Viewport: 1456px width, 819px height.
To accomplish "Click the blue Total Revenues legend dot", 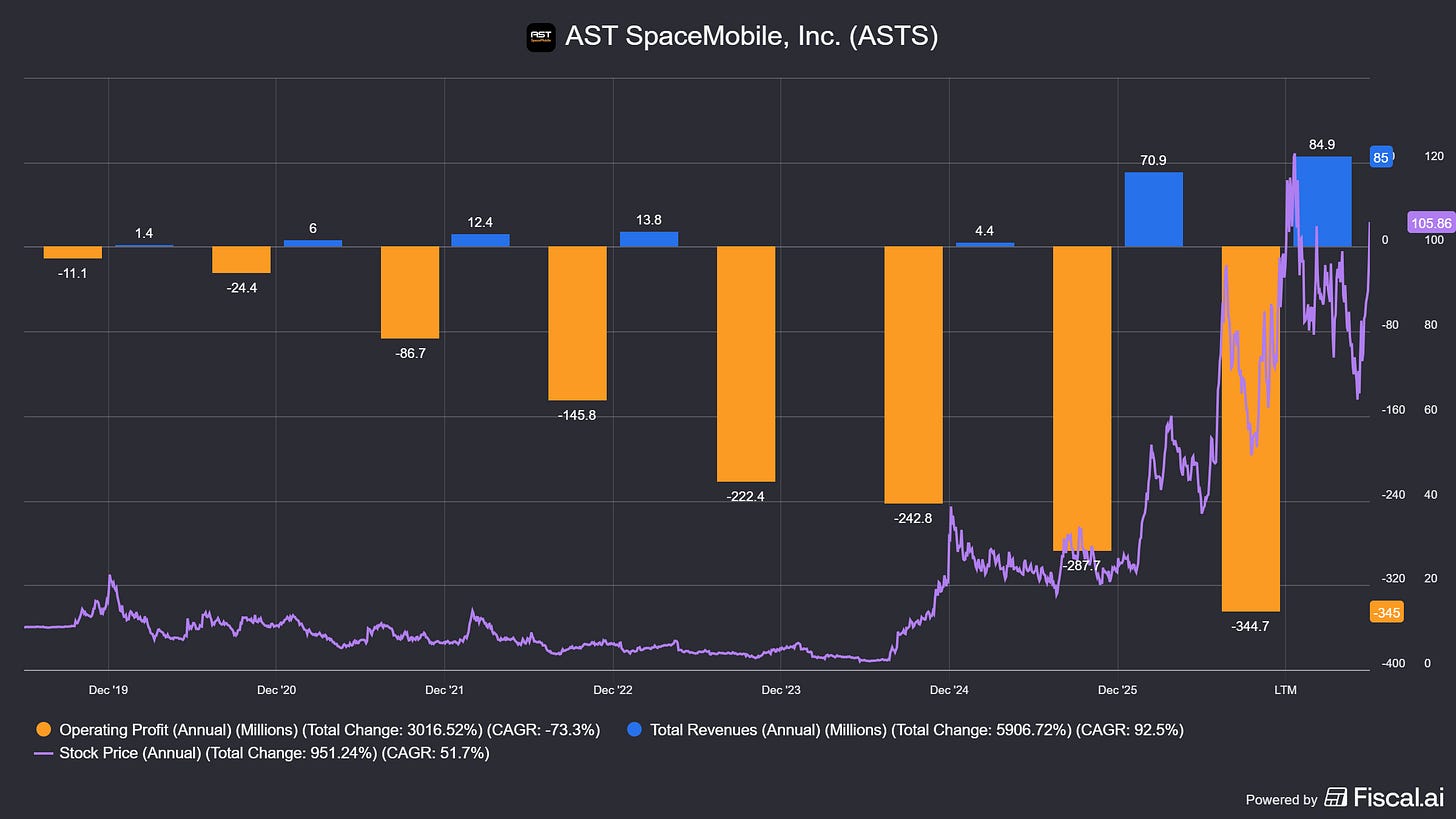I will (x=633, y=730).
